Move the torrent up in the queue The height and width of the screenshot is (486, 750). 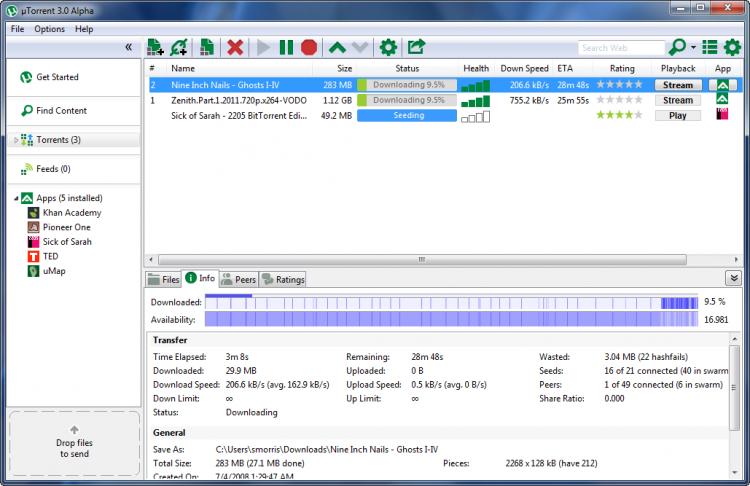tap(337, 47)
